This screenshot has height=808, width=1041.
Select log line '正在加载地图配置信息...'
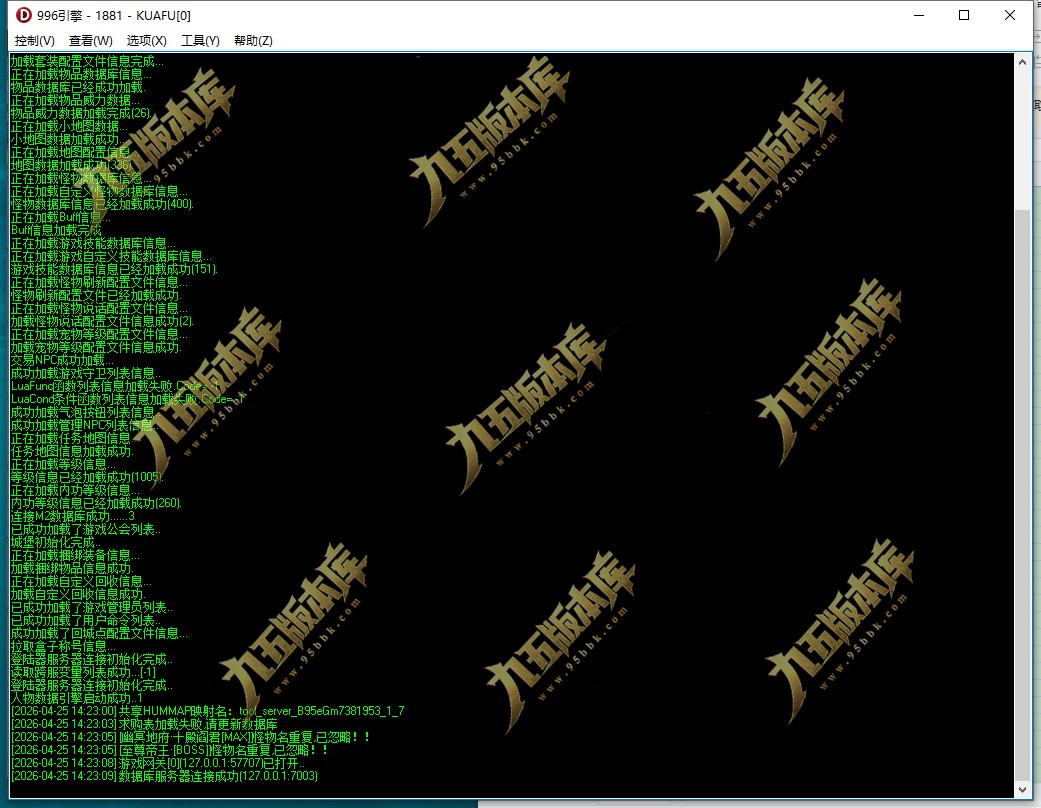tap(75, 152)
